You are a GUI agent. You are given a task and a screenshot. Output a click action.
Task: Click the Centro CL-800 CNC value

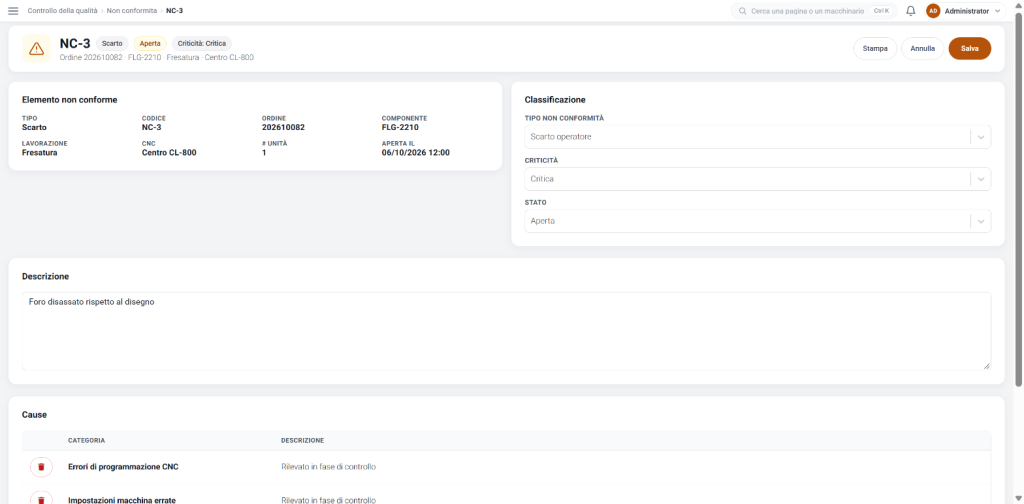pos(169,153)
